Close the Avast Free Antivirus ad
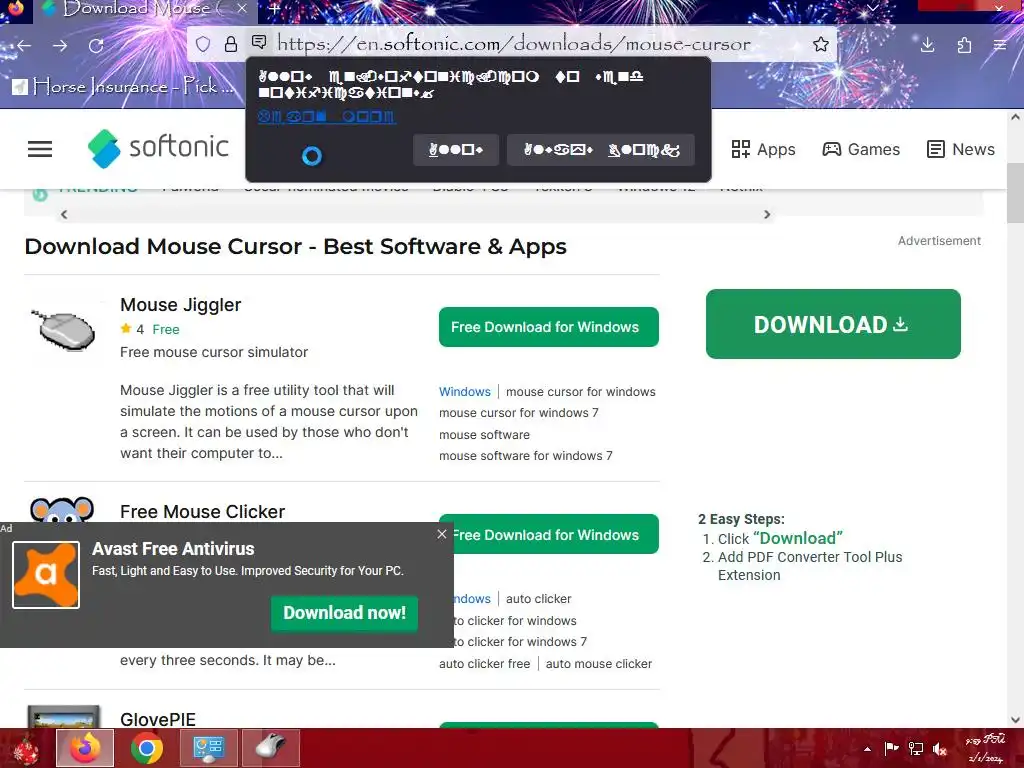This screenshot has width=1024, height=768. [x=442, y=534]
